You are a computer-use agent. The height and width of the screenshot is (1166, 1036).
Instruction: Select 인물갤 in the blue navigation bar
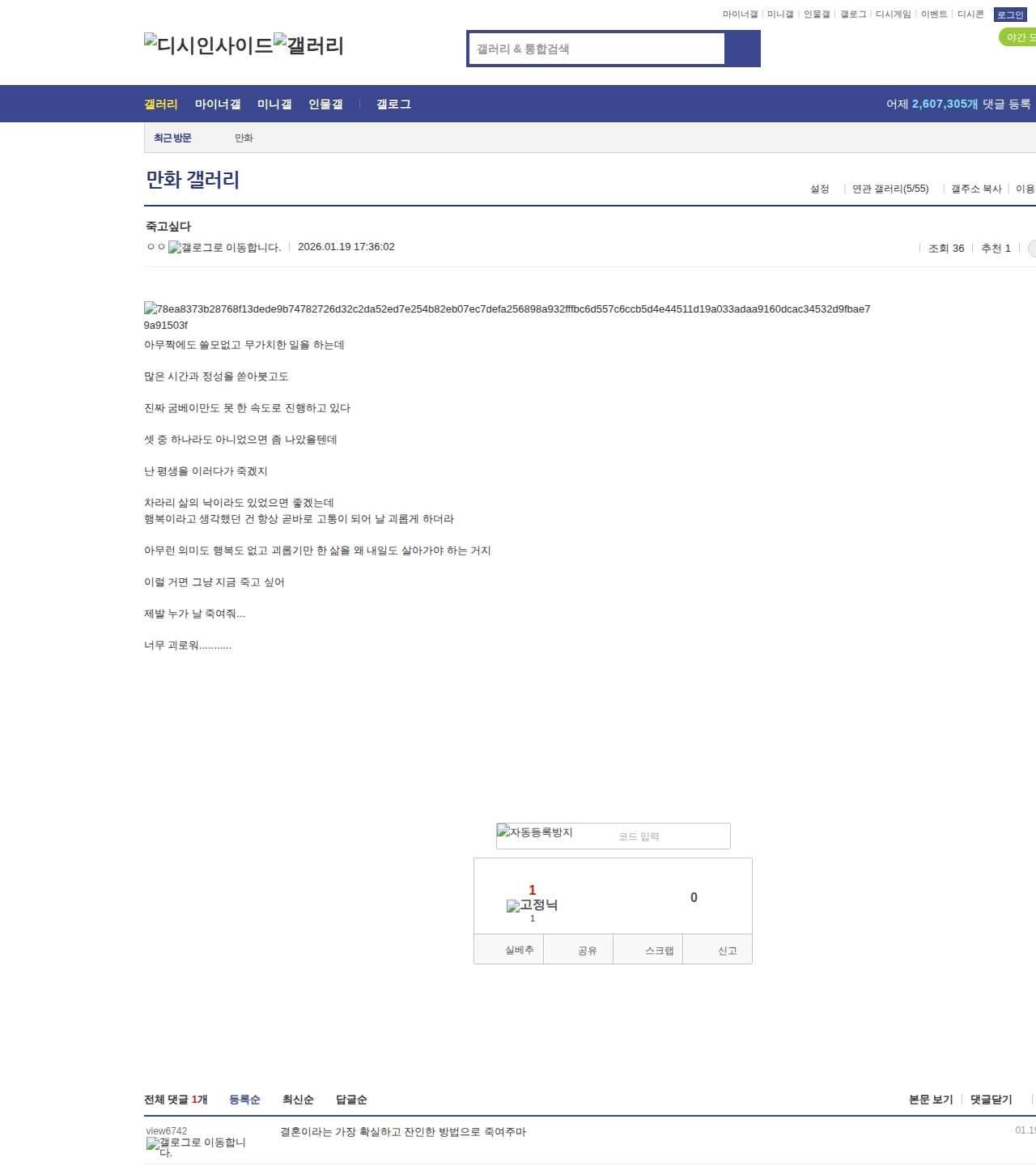pos(325,104)
